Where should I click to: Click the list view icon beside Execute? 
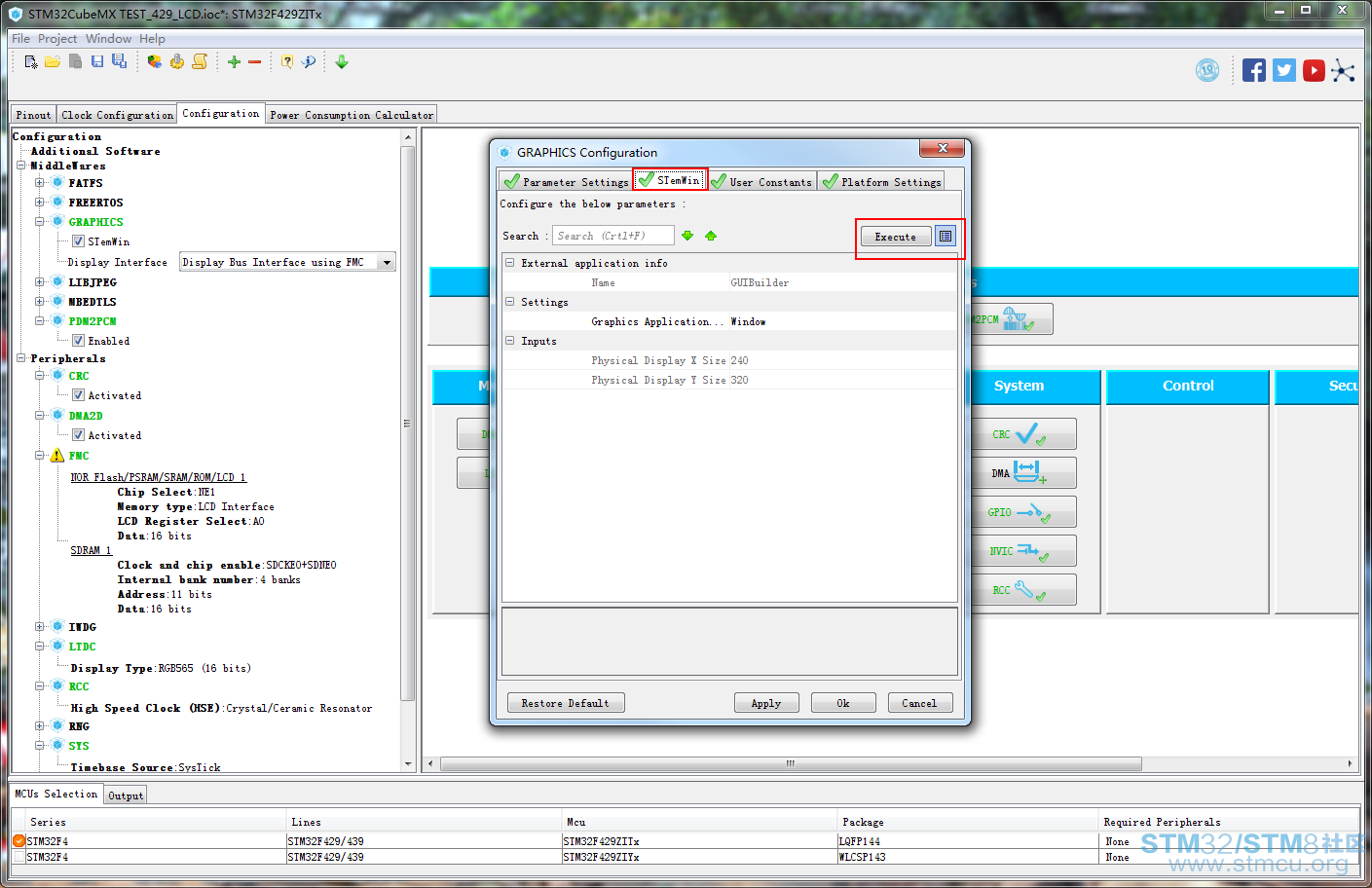946,237
